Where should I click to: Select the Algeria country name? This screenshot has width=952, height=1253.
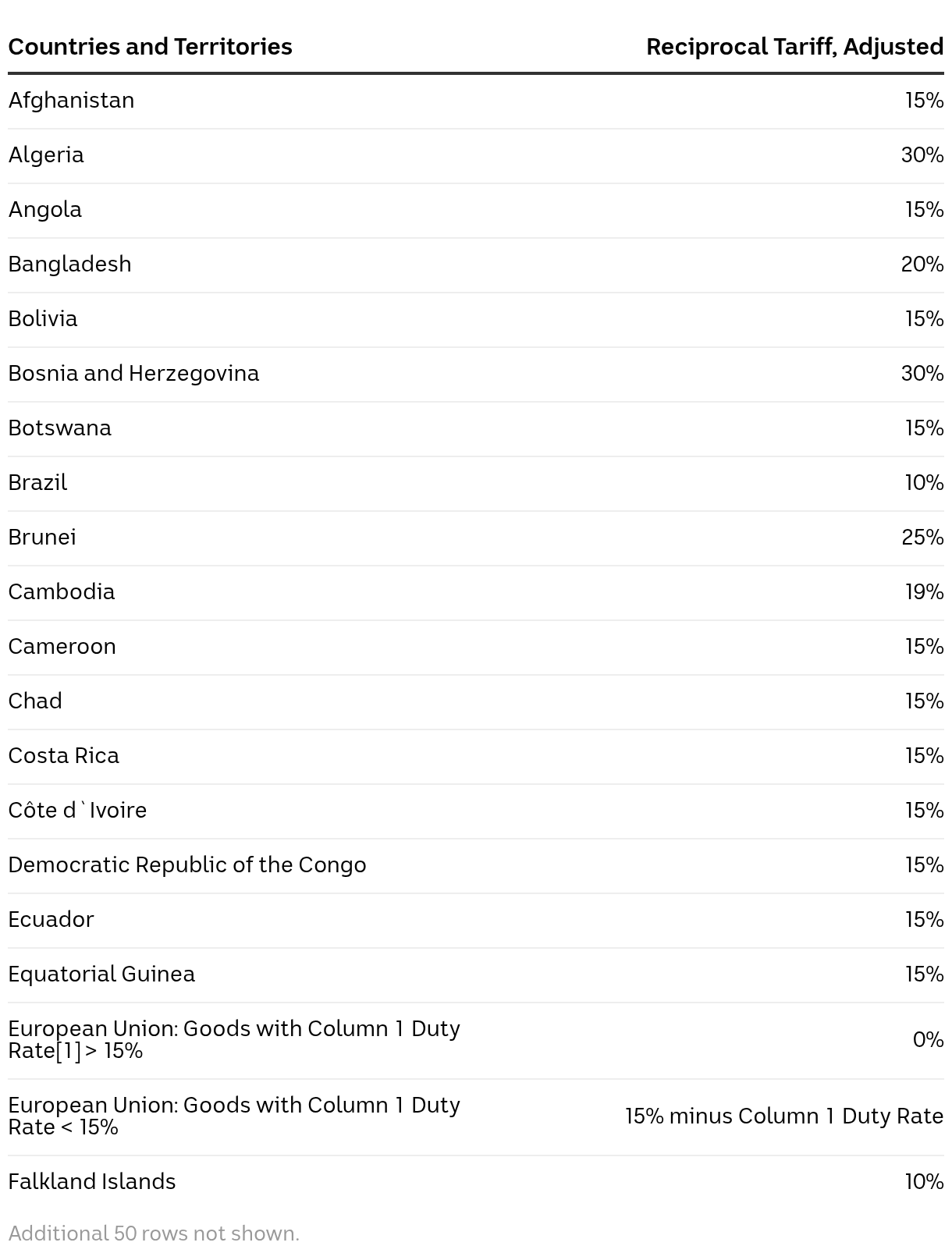point(46,155)
